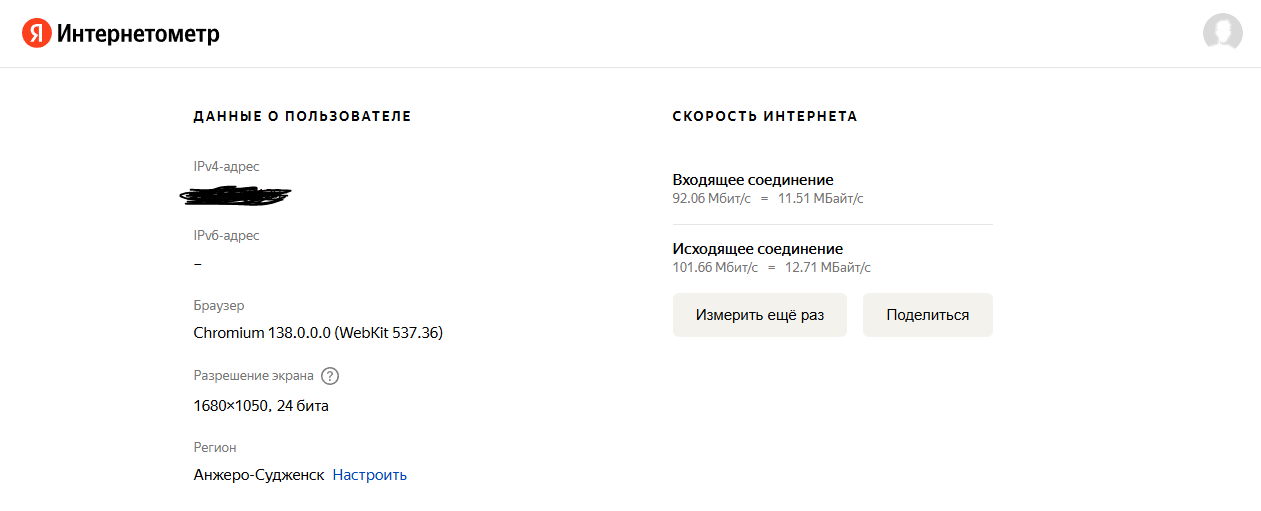Image resolution: width=1261 pixels, height=511 pixels.
Task: Open the Настроить region link
Action: [x=370, y=475]
